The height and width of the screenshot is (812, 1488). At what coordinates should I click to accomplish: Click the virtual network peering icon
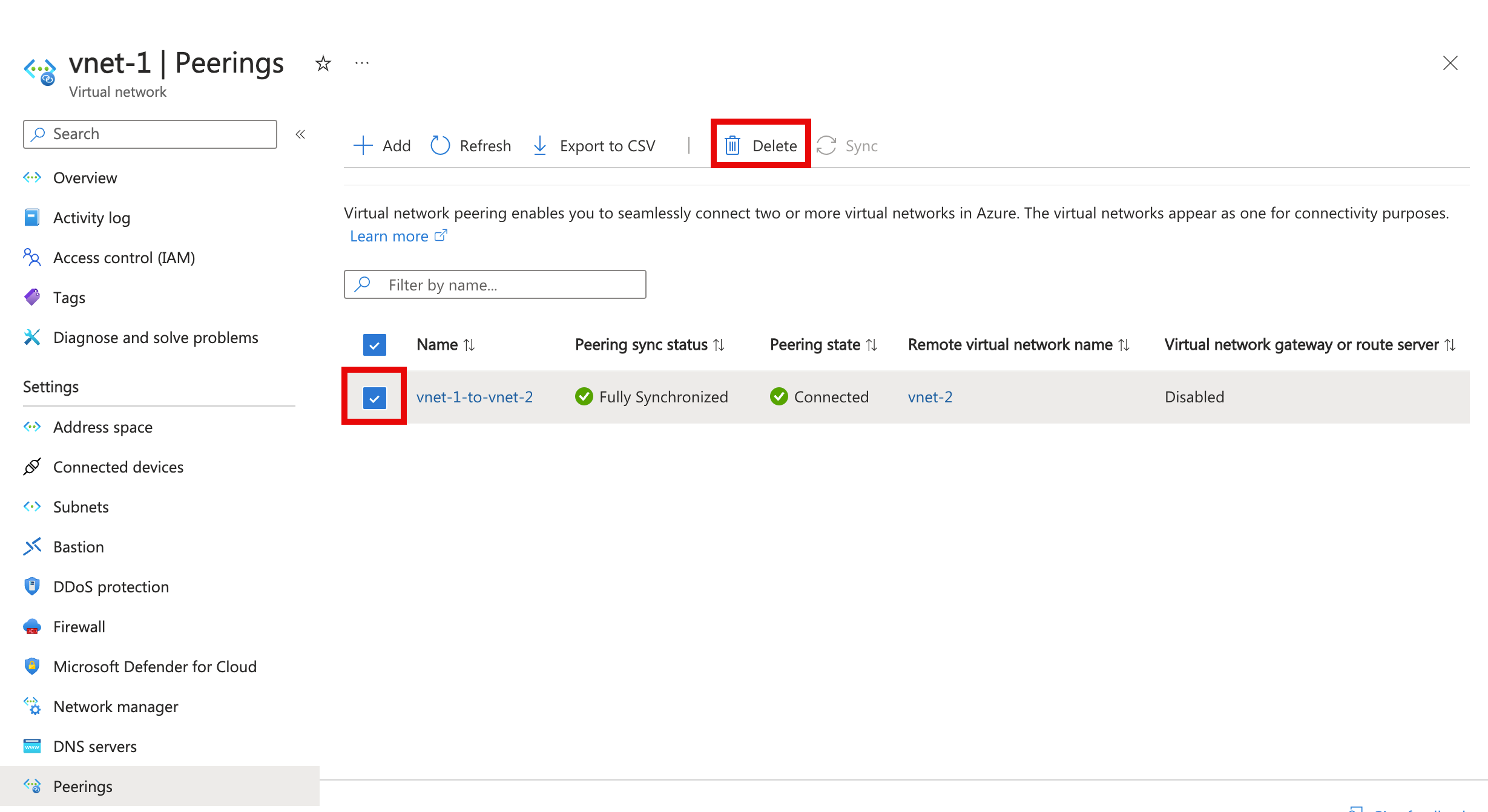pos(31,786)
